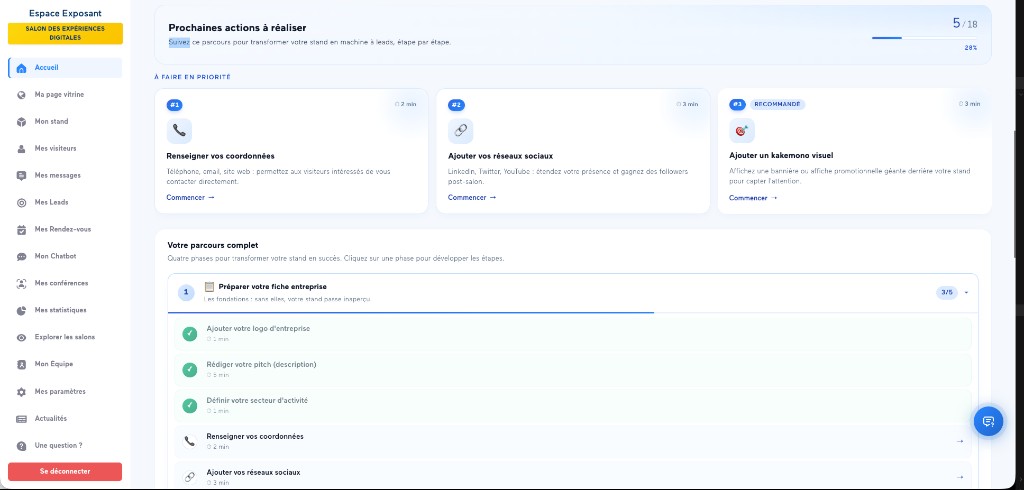
Task: Click the Définir votre secteur d'activité row text
Action: (257, 400)
